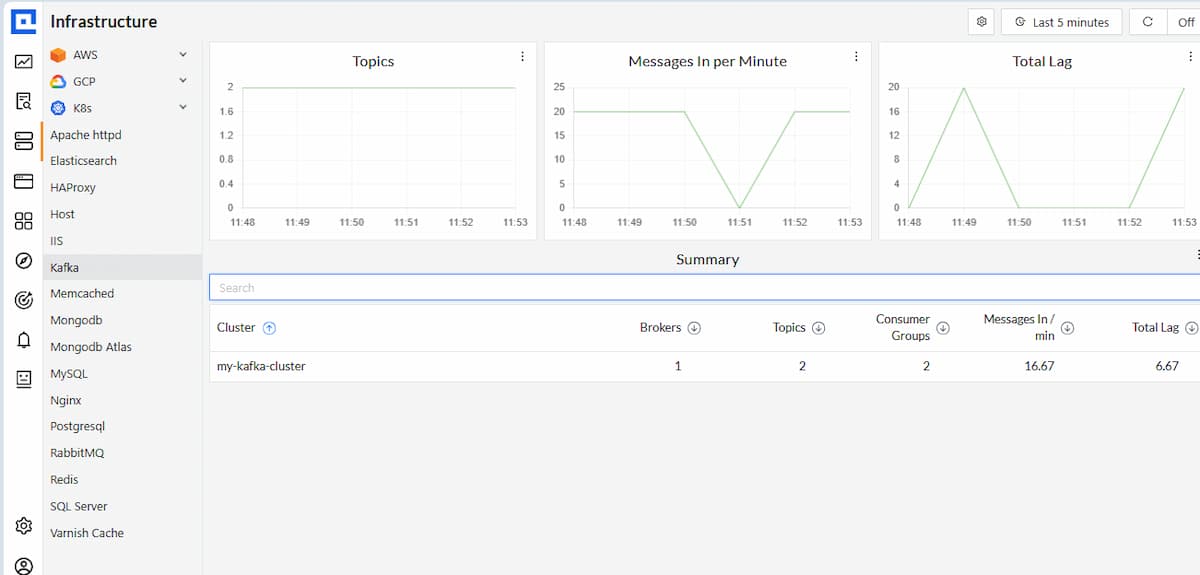
Task: Click the Summary table heading
Action: pos(707,259)
